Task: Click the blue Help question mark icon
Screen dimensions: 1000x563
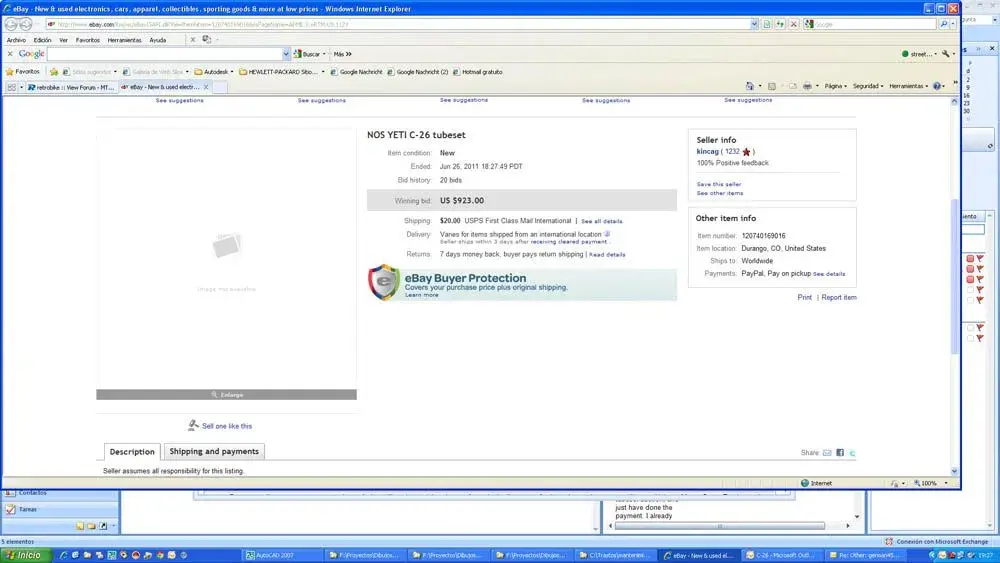Action: click(x=937, y=86)
